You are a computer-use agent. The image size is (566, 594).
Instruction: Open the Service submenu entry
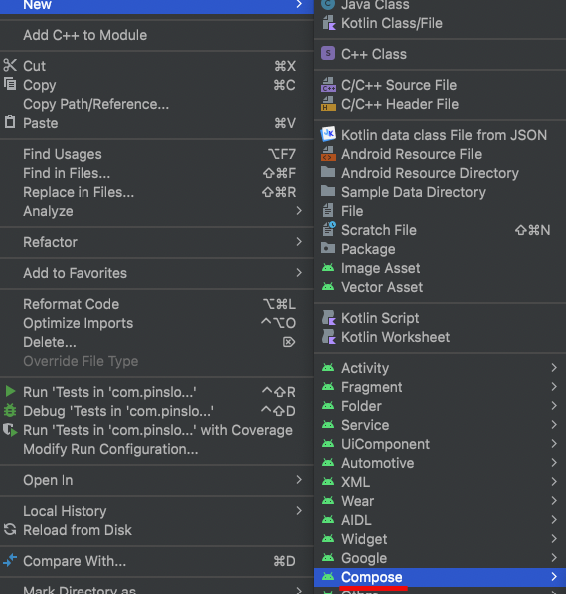pyautogui.click(x=440, y=425)
